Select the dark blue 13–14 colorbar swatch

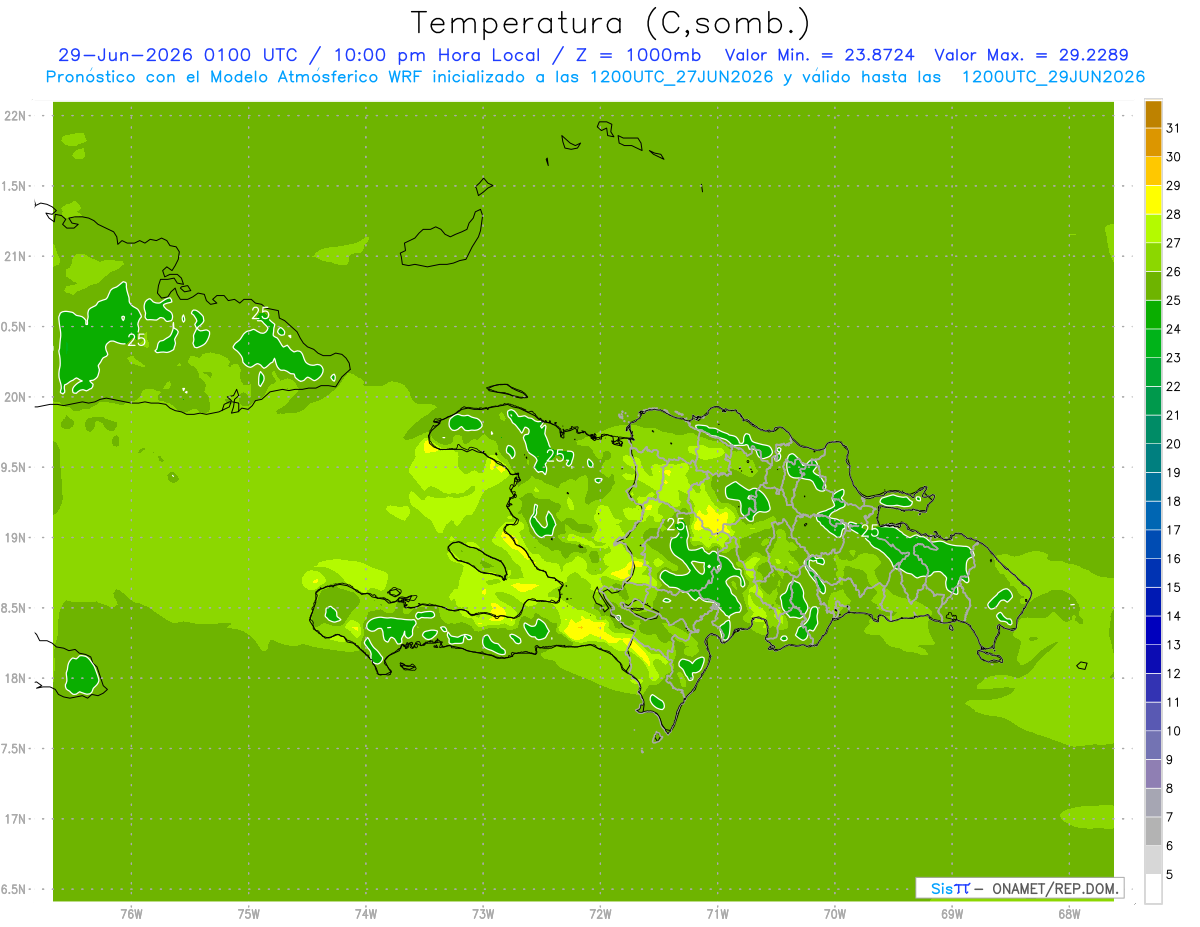click(x=1153, y=630)
